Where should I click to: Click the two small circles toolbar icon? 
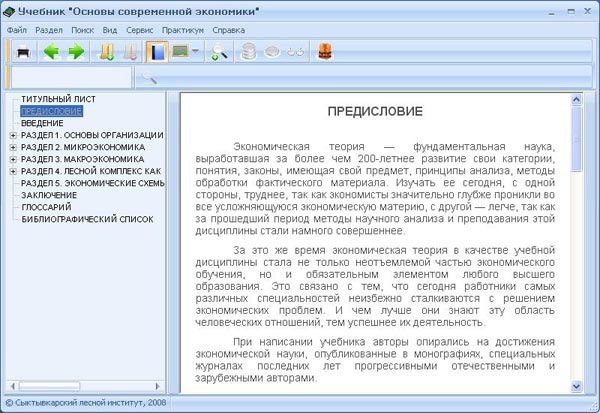point(296,52)
